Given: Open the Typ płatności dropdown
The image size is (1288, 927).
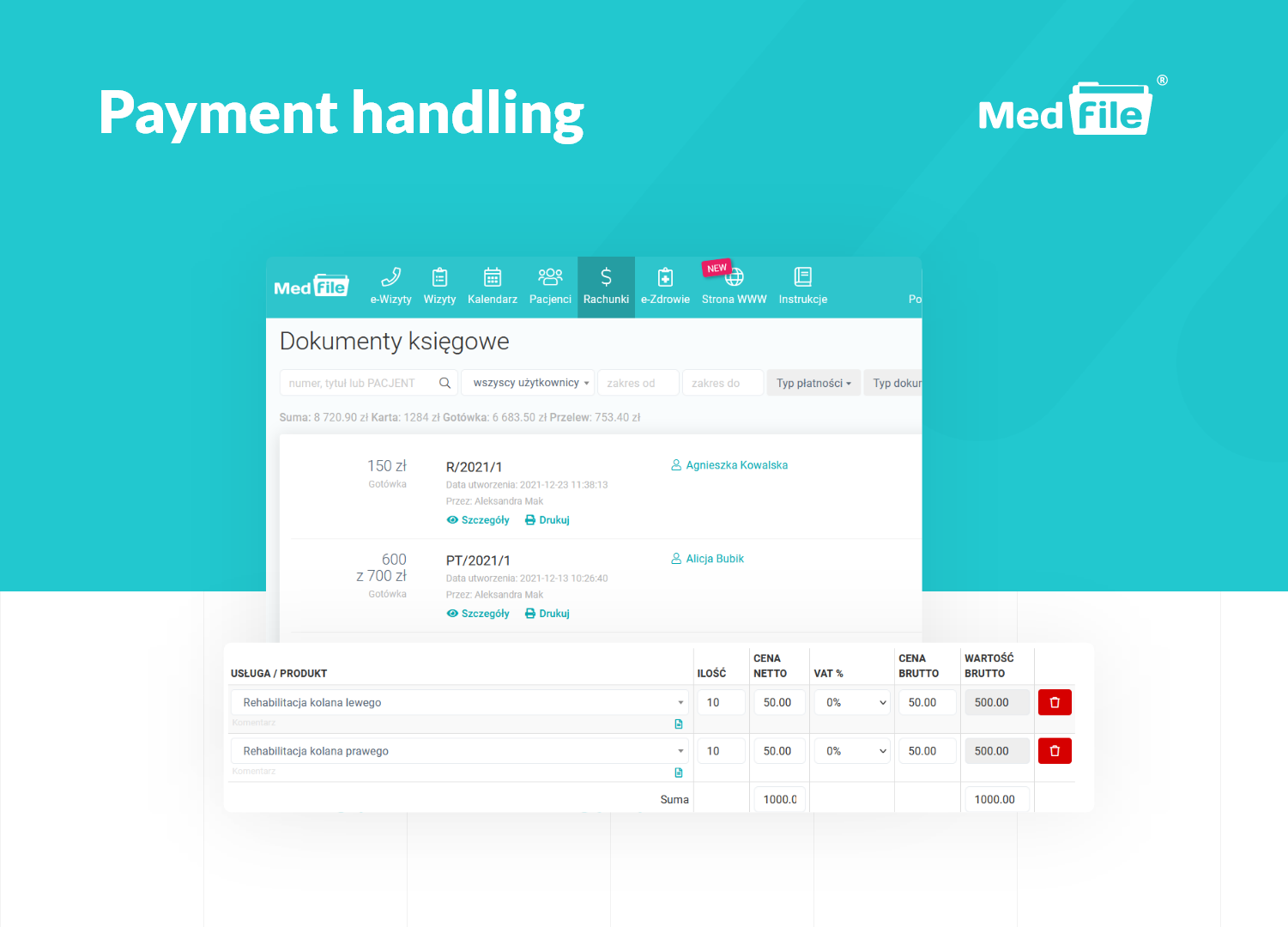Looking at the screenshot, I should point(813,382).
